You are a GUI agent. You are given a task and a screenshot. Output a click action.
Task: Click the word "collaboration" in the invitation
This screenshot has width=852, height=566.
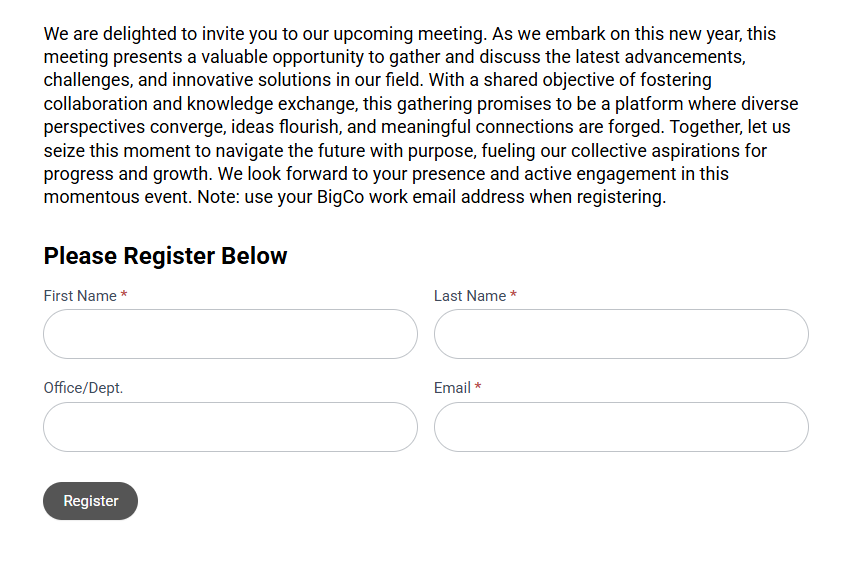pos(96,104)
